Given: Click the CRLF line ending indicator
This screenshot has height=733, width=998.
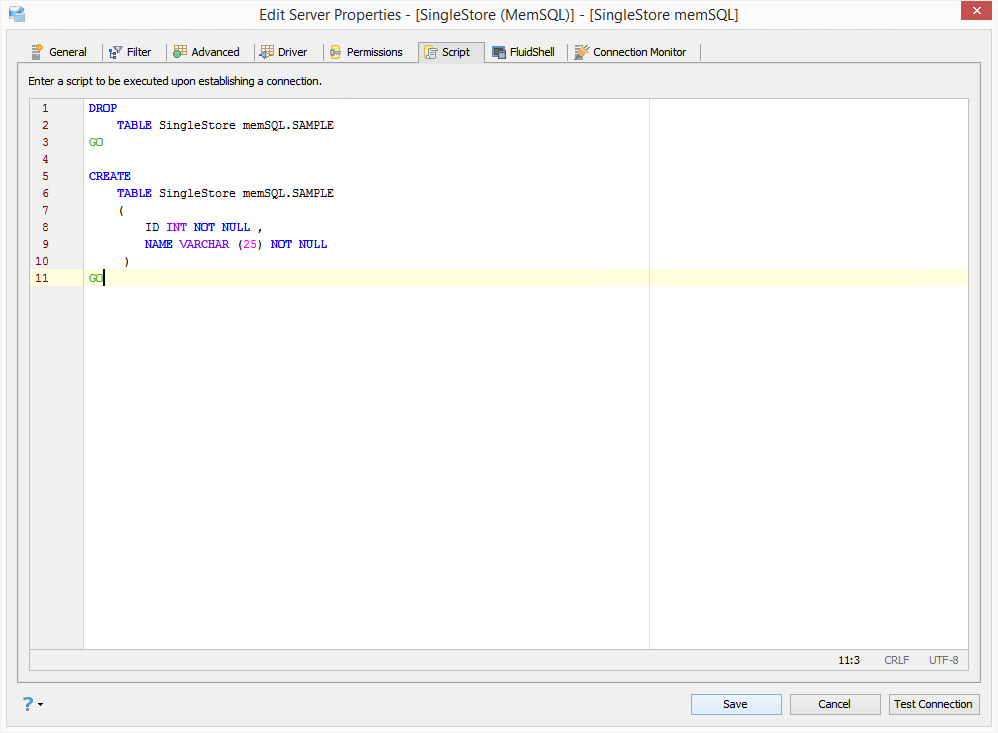Looking at the screenshot, I should (x=897, y=660).
